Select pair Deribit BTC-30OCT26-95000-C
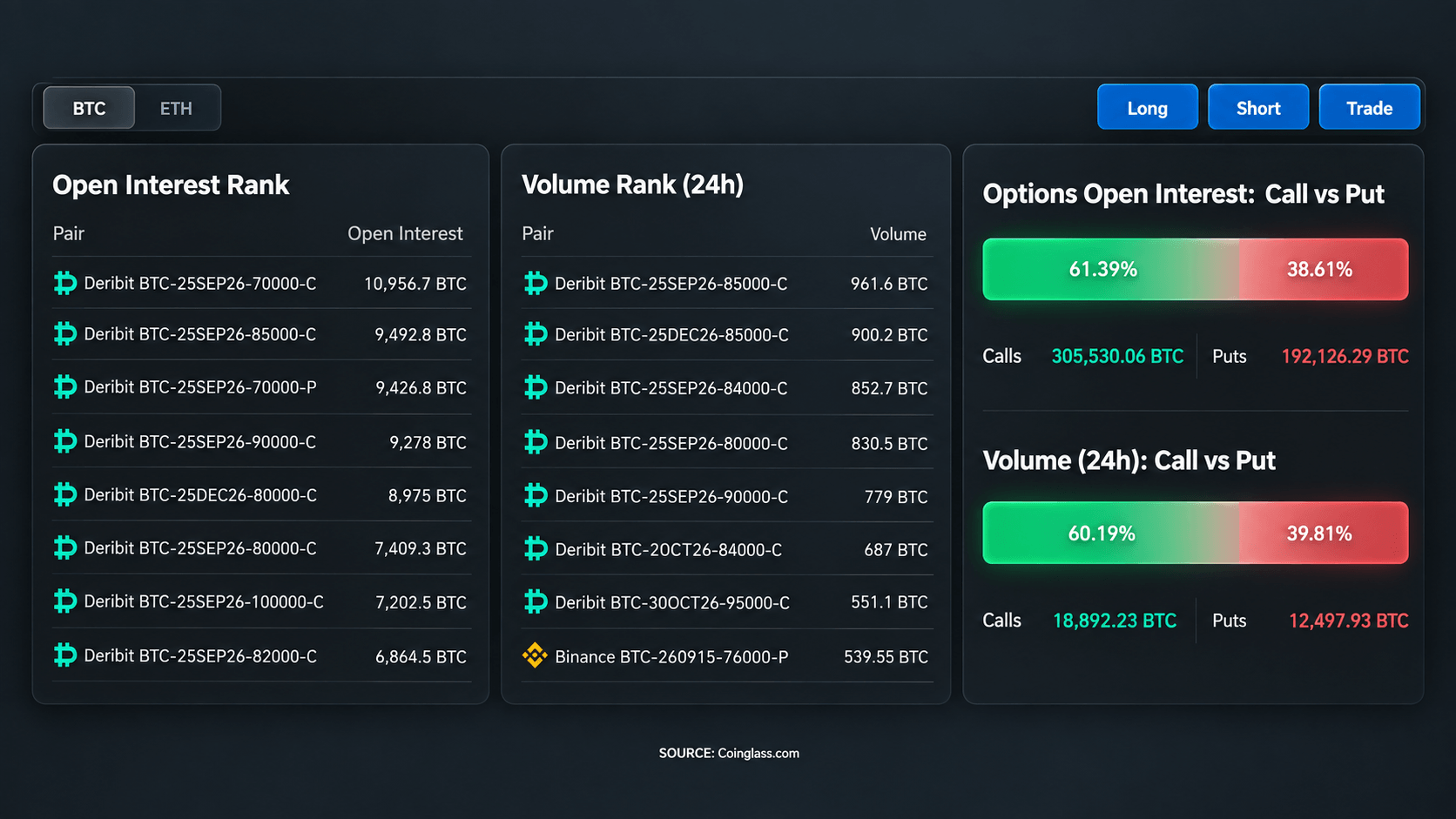The image size is (1456, 819). (x=672, y=602)
